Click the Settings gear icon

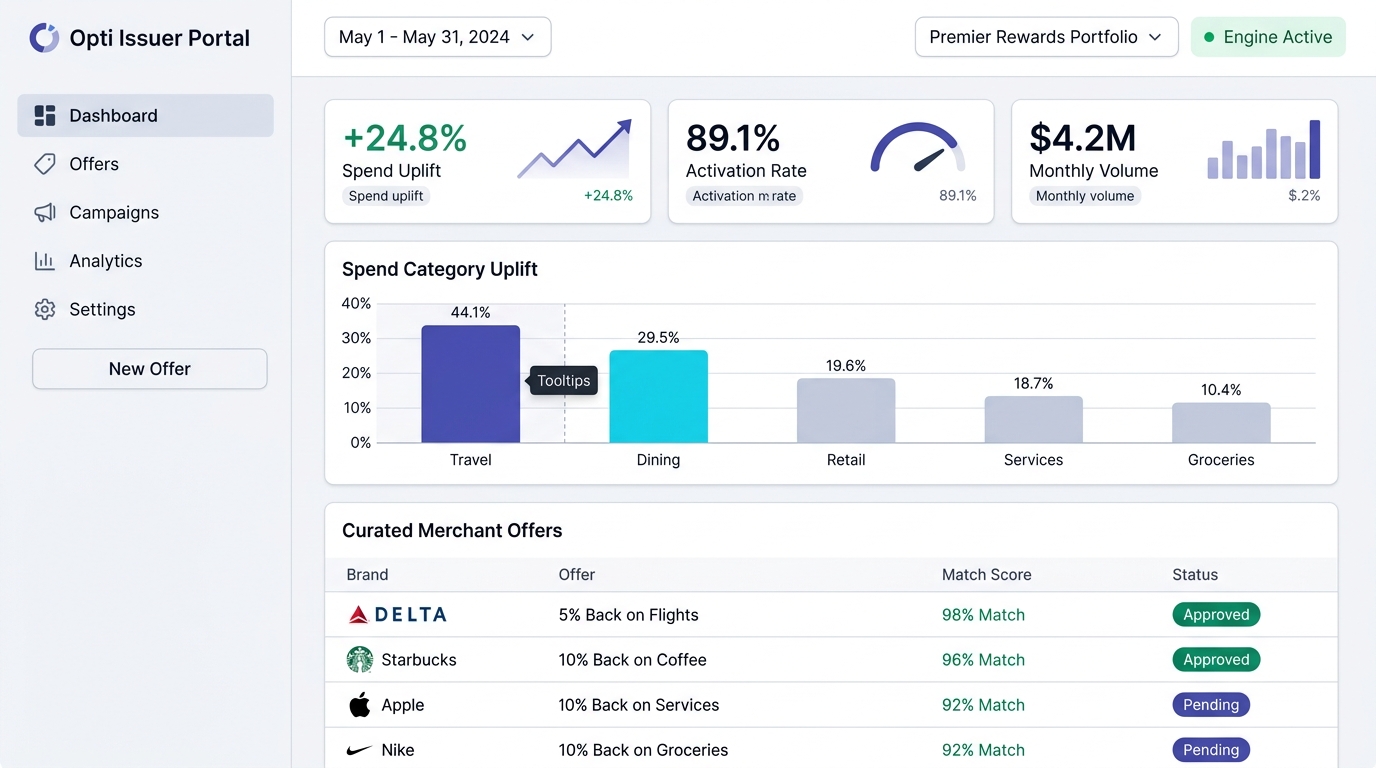tap(45, 310)
